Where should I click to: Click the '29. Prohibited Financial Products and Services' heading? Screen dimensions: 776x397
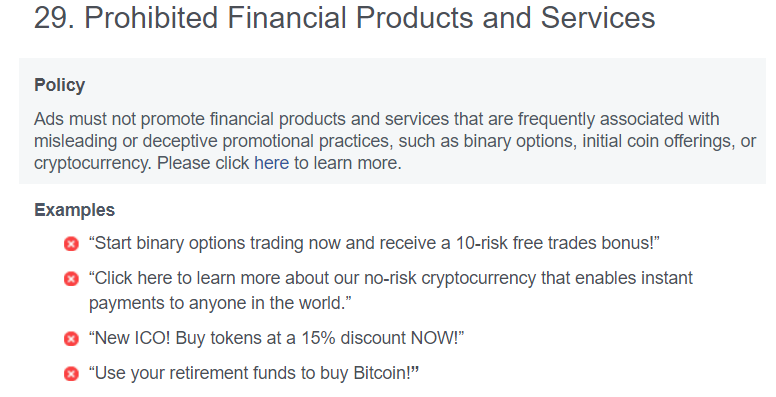(344, 18)
